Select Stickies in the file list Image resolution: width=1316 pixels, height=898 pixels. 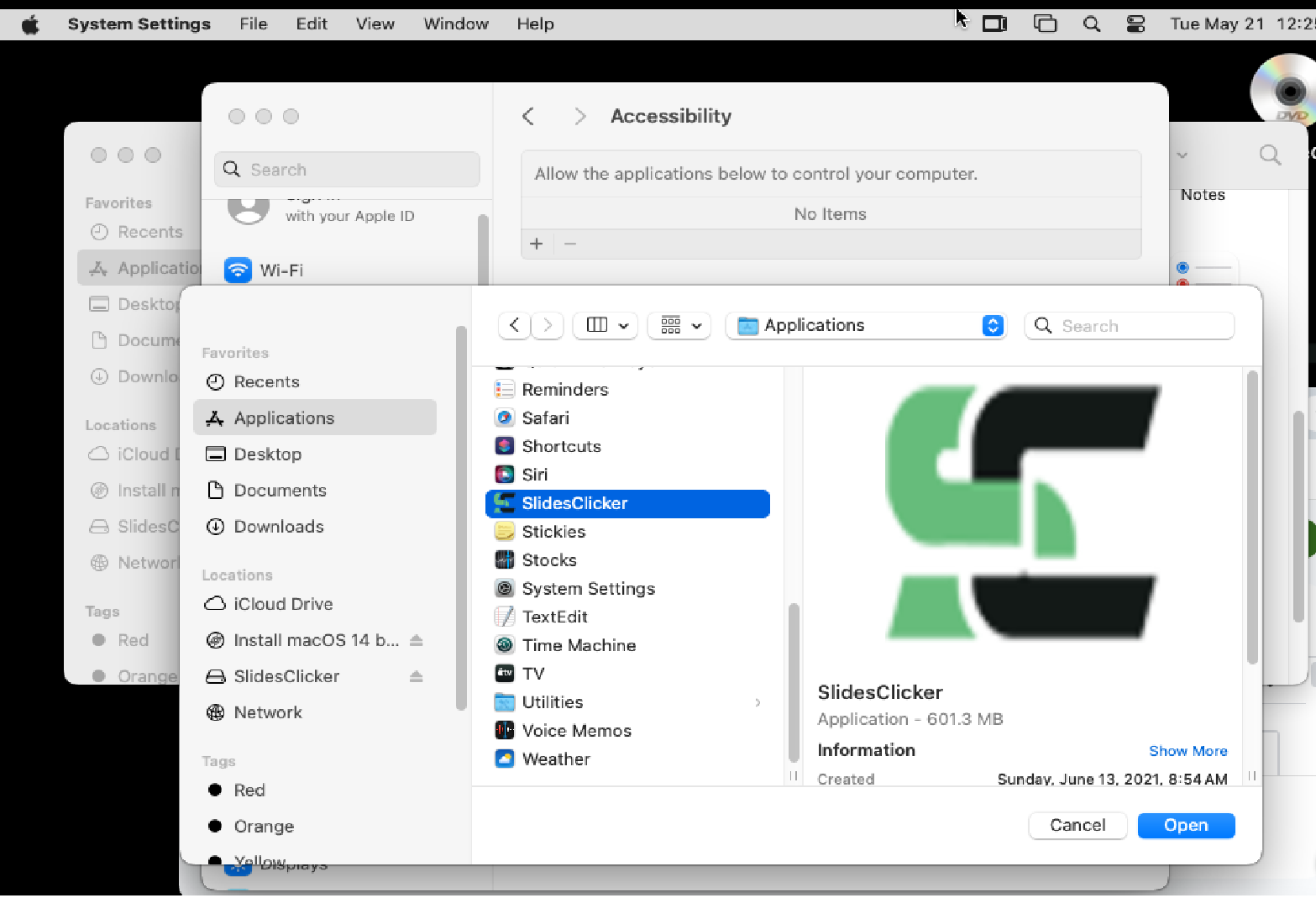point(627,532)
